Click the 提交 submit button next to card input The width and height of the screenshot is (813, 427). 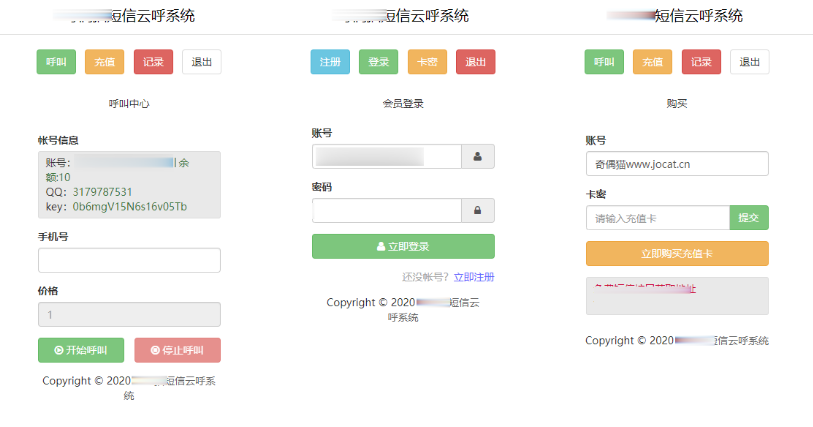(x=749, y=218)
